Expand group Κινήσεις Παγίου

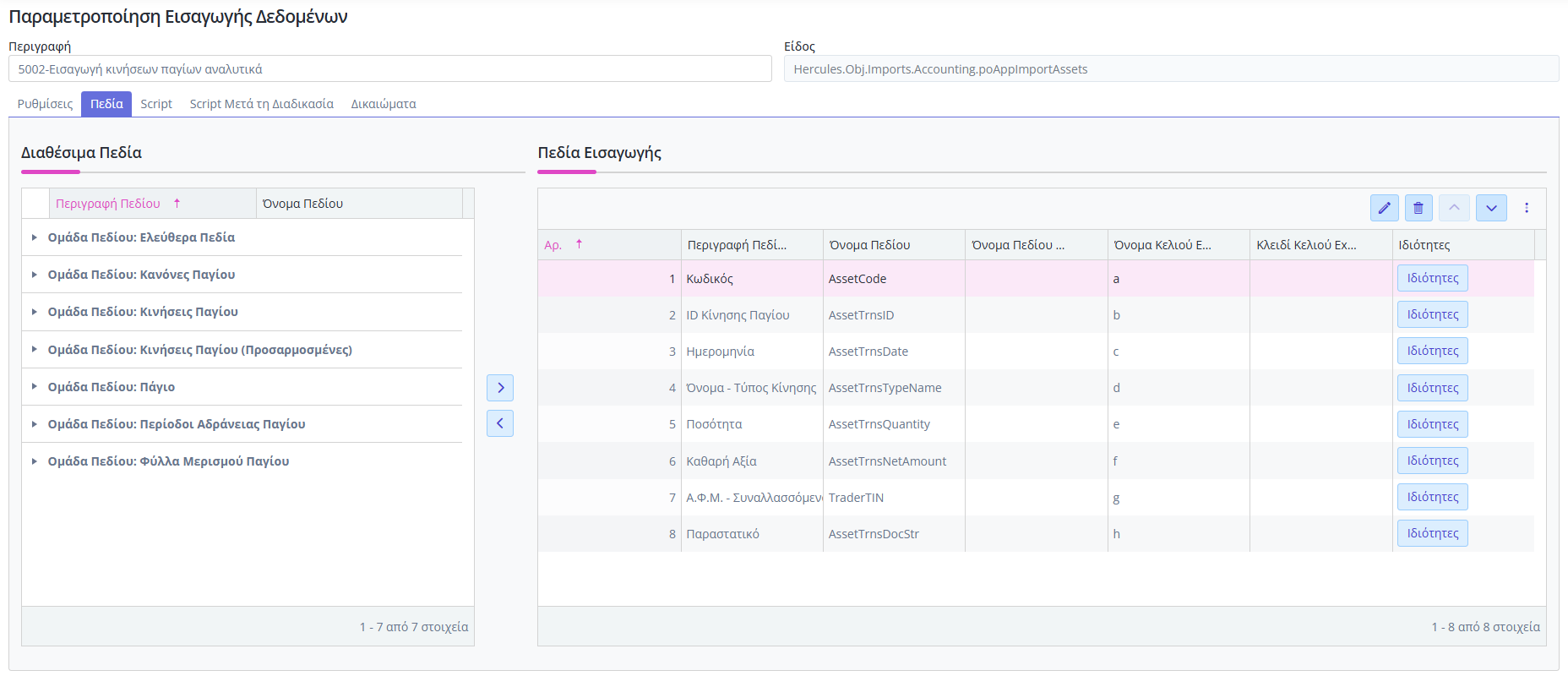click(34, 312)
